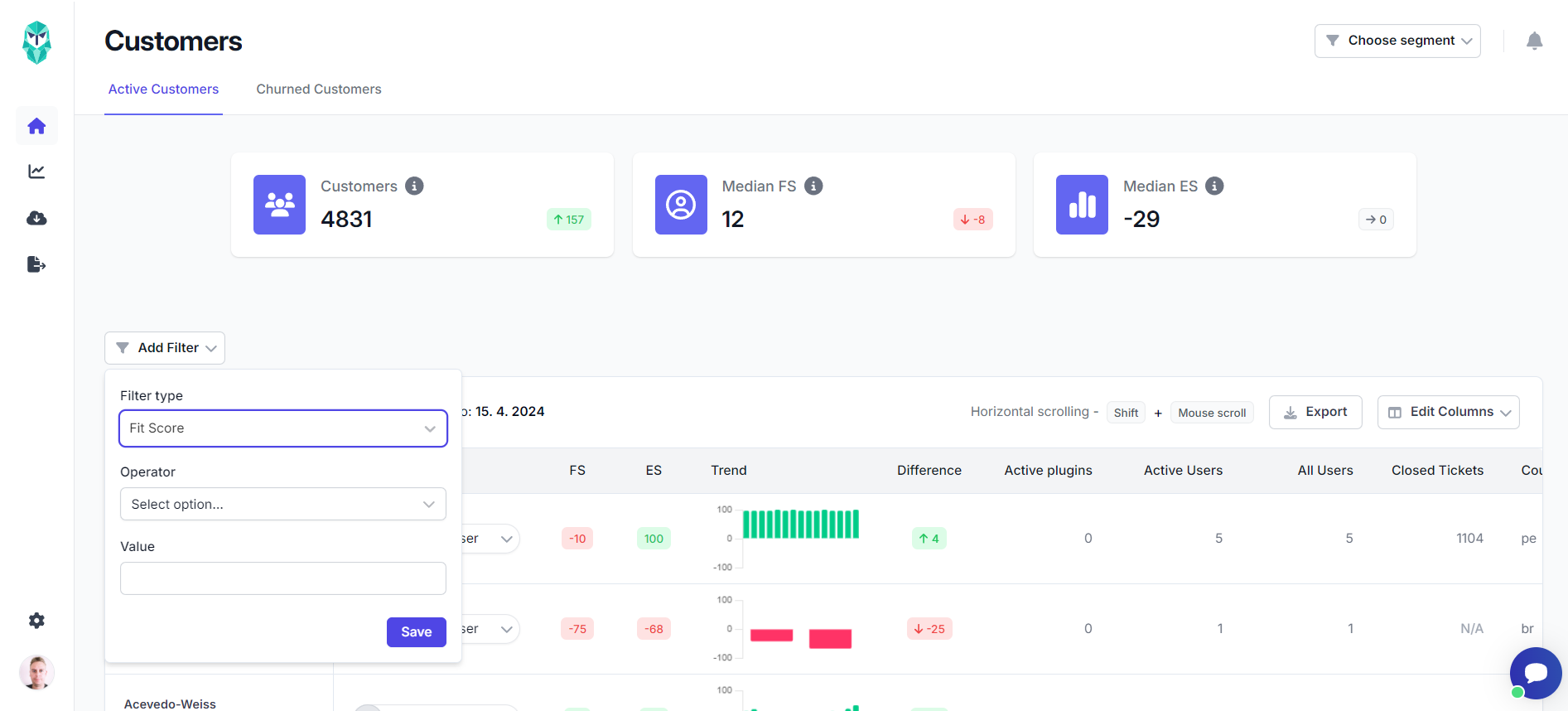Click the Median FS info icon

[813, 186]
